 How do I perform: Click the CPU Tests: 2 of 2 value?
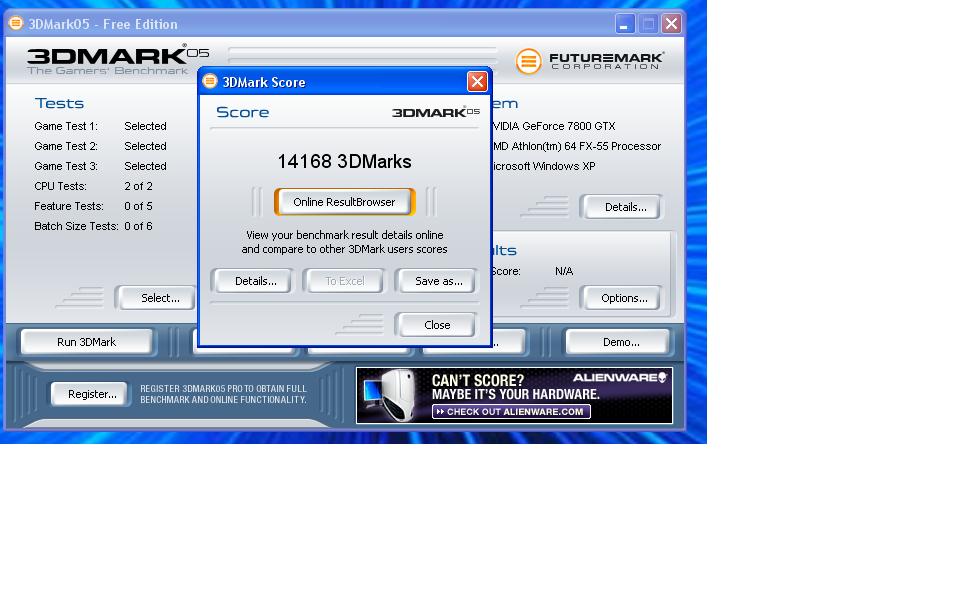pyautogui.click(x=138, y=186)
